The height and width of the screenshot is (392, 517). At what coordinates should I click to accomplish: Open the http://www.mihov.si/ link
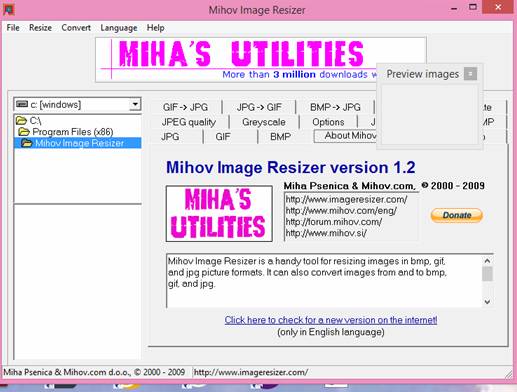[x=326, y=233]
